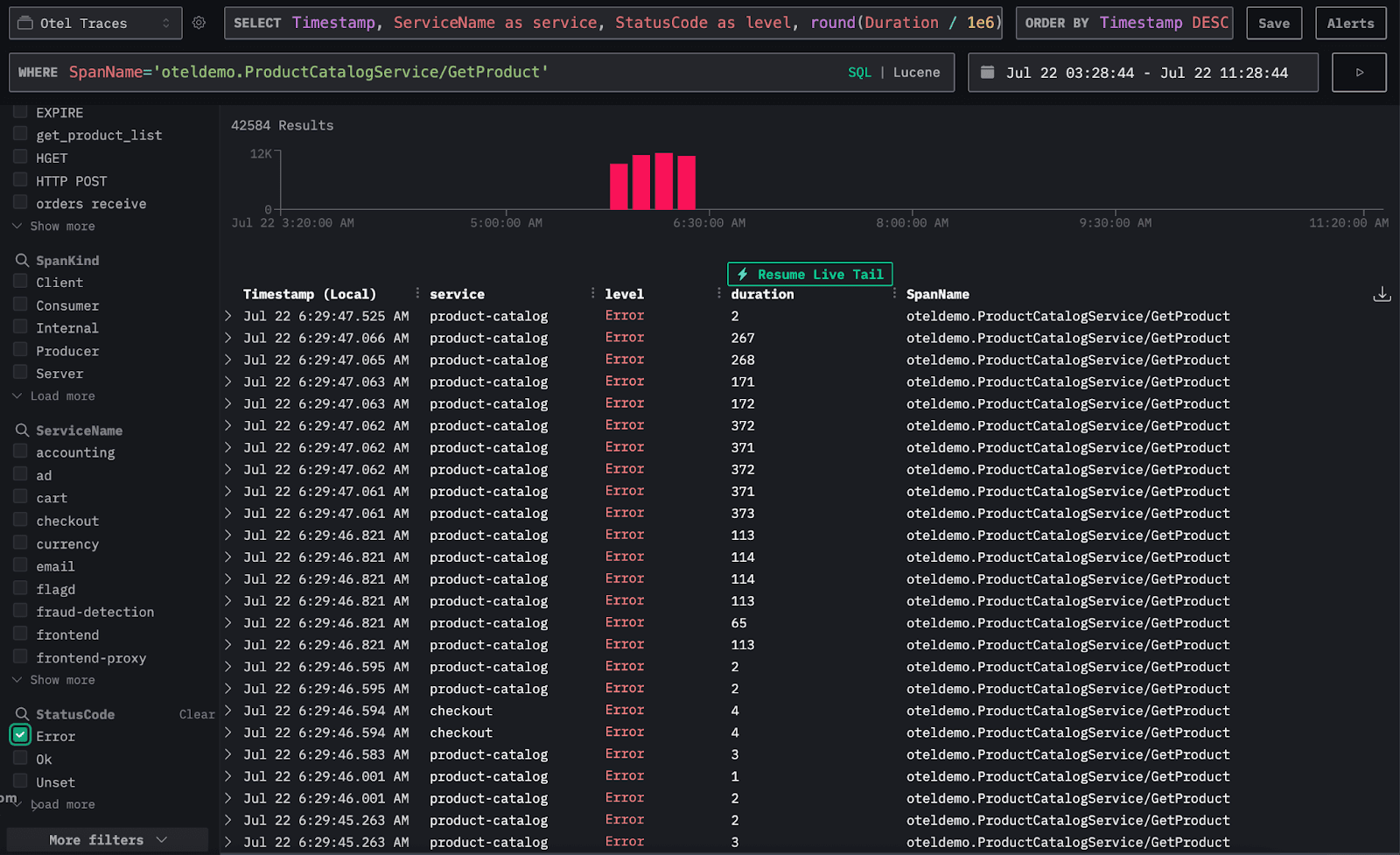
Task: Click the Resume Live Tail button
Action: point(809,274)
